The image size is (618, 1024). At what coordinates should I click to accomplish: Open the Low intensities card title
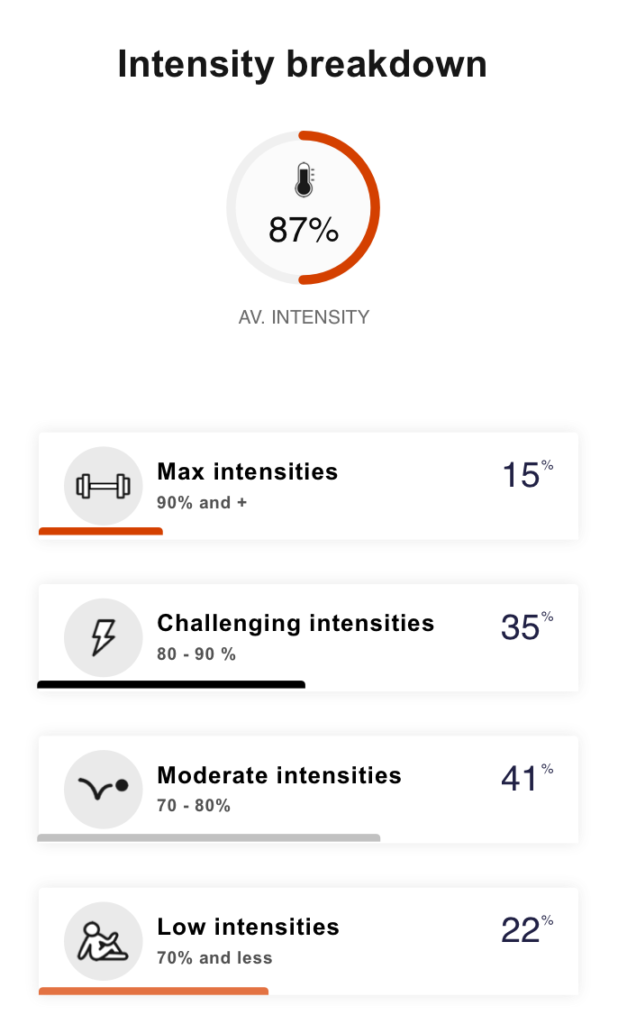248,927
